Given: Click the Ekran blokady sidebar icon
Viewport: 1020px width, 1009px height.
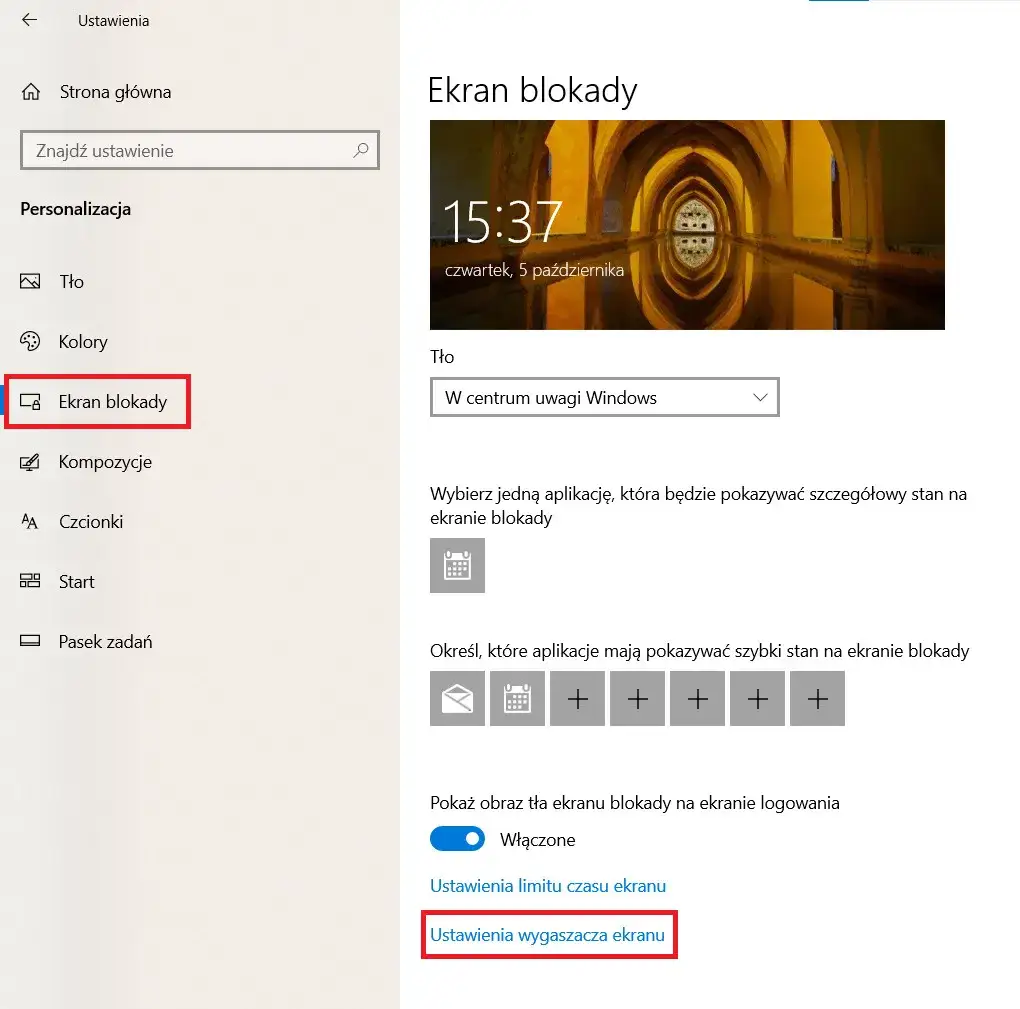Looking at the screenshot, I should coord(30,401).
